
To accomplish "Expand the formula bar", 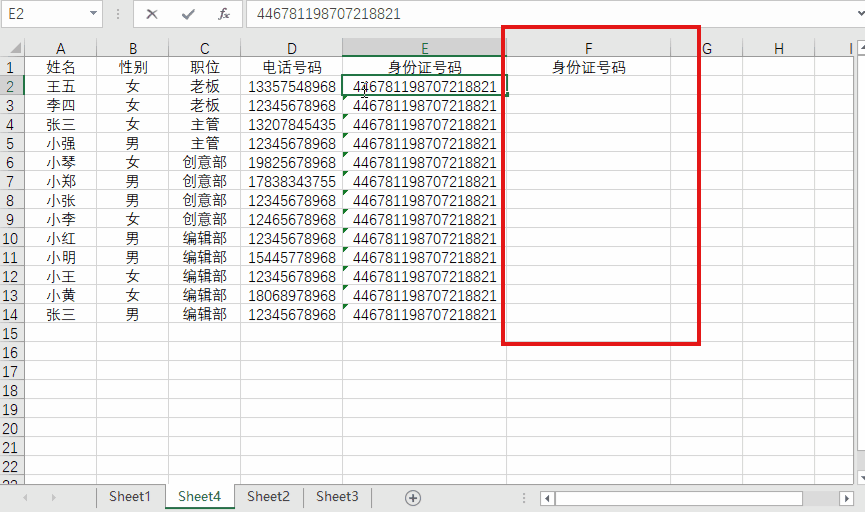I will pyautogui.click(x=861, y=14).
